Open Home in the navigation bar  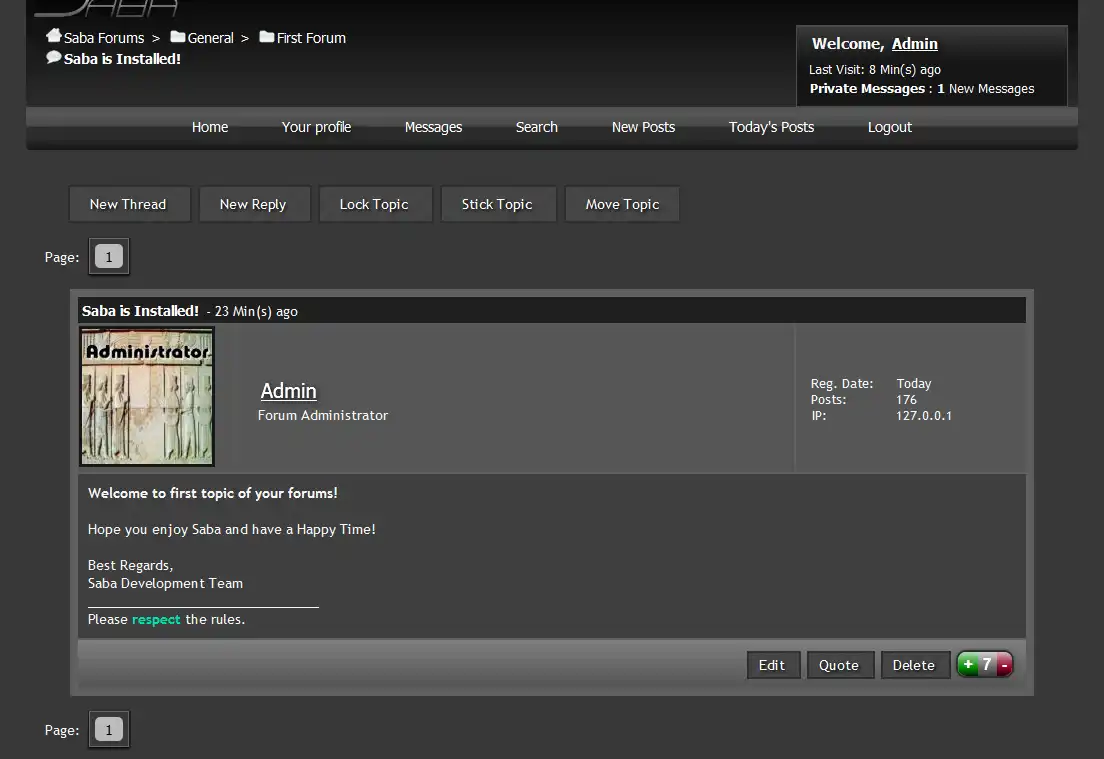coord(210,127)
